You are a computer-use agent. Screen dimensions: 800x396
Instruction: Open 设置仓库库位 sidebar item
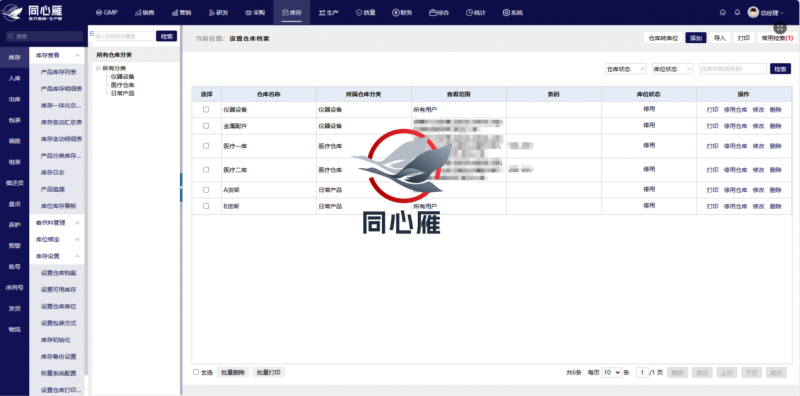pyautogui.click(x=59, y=306)
